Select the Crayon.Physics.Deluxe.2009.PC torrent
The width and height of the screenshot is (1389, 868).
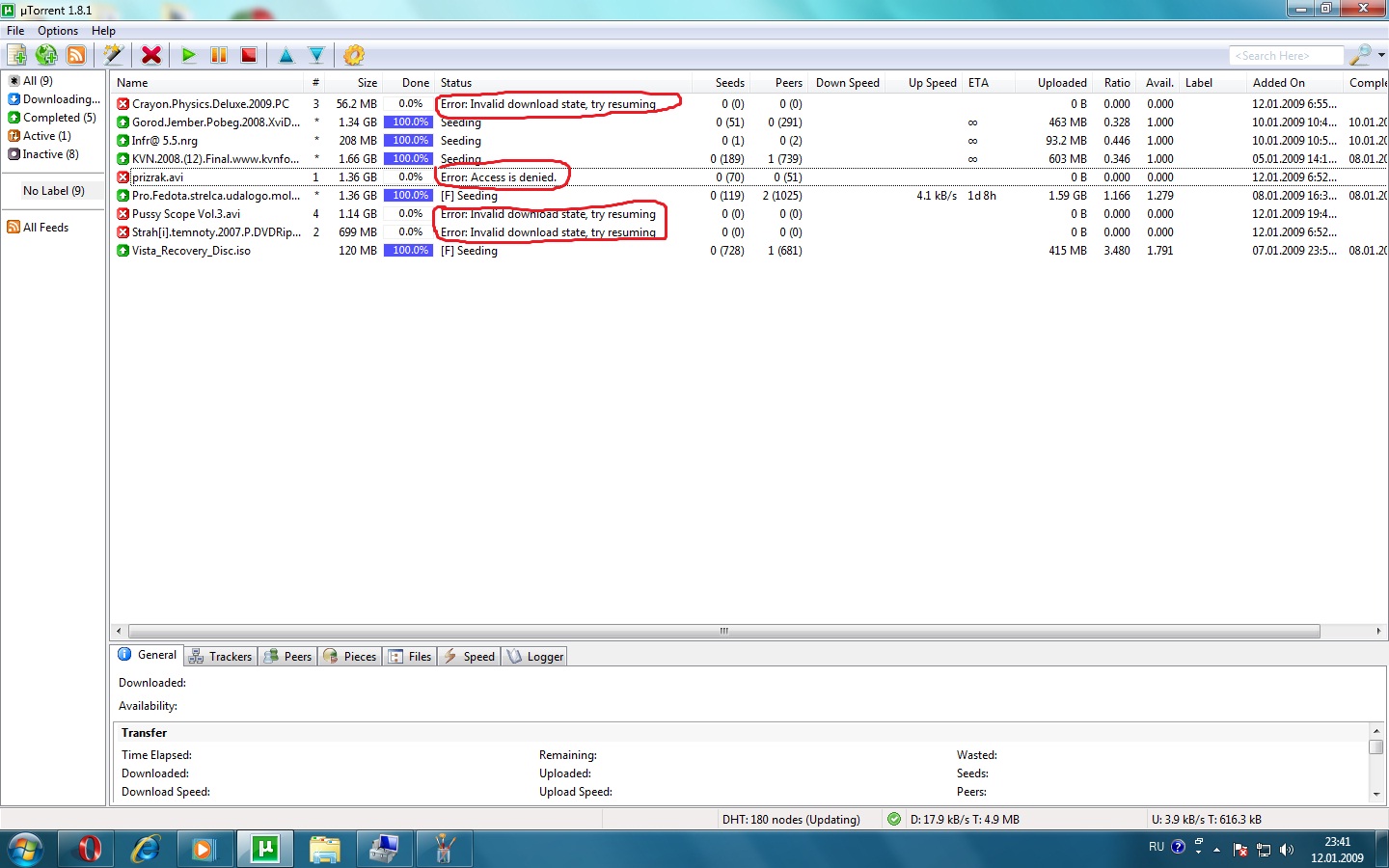[x=210, y=104]
